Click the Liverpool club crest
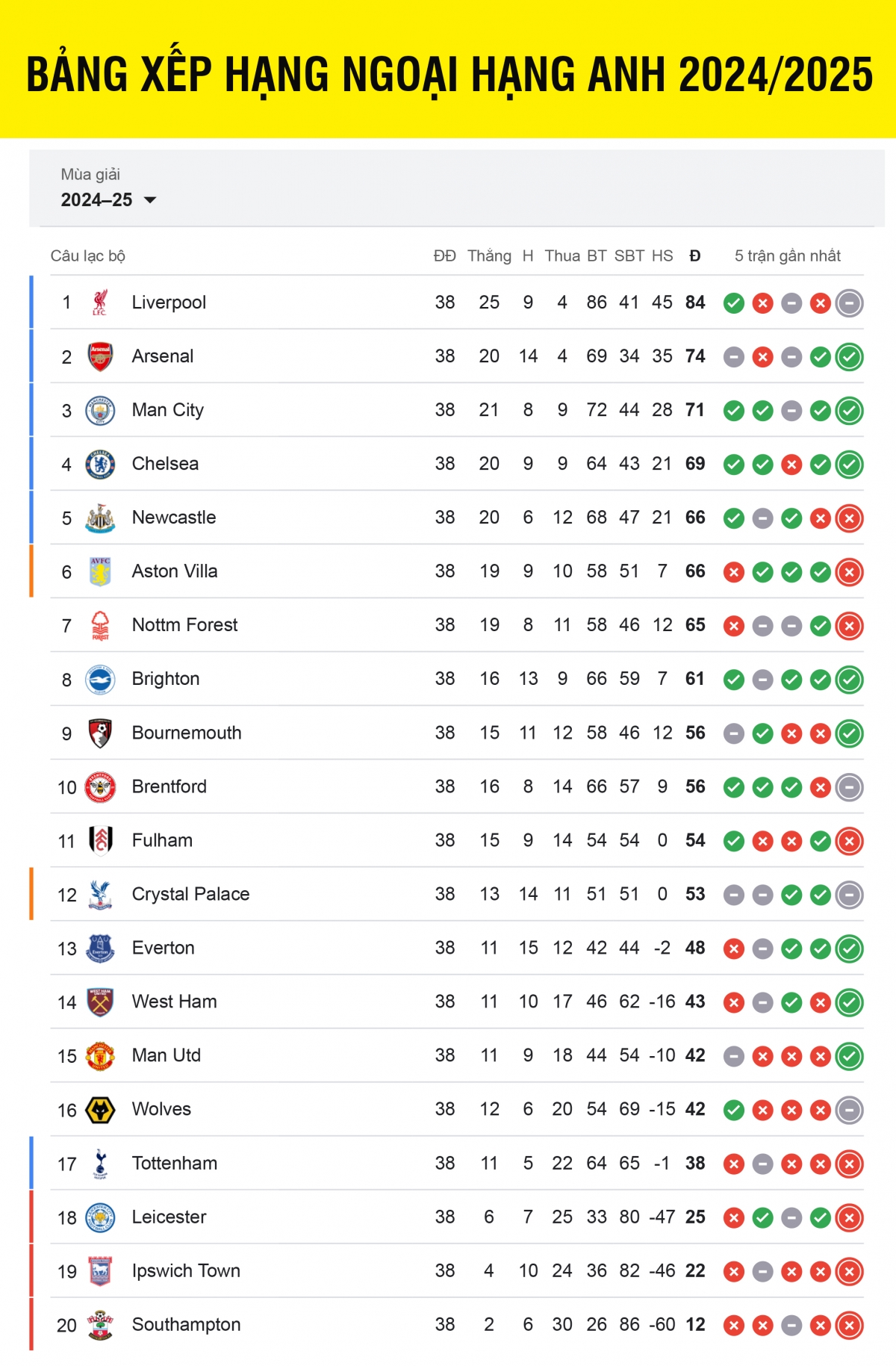 click(x=100, y=302)
